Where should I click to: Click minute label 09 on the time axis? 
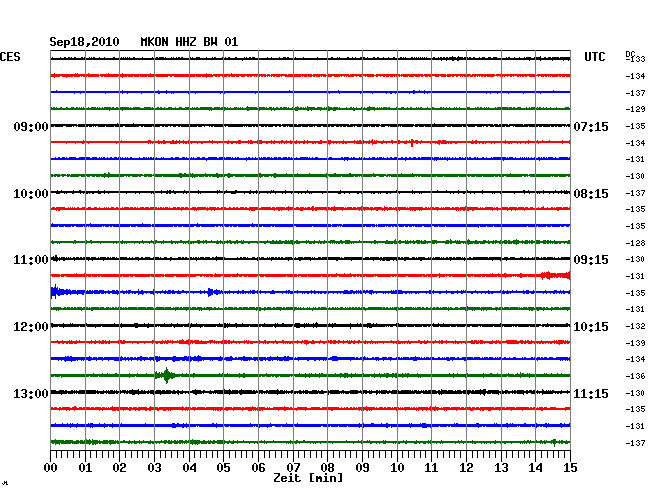(x=362, y=467)
